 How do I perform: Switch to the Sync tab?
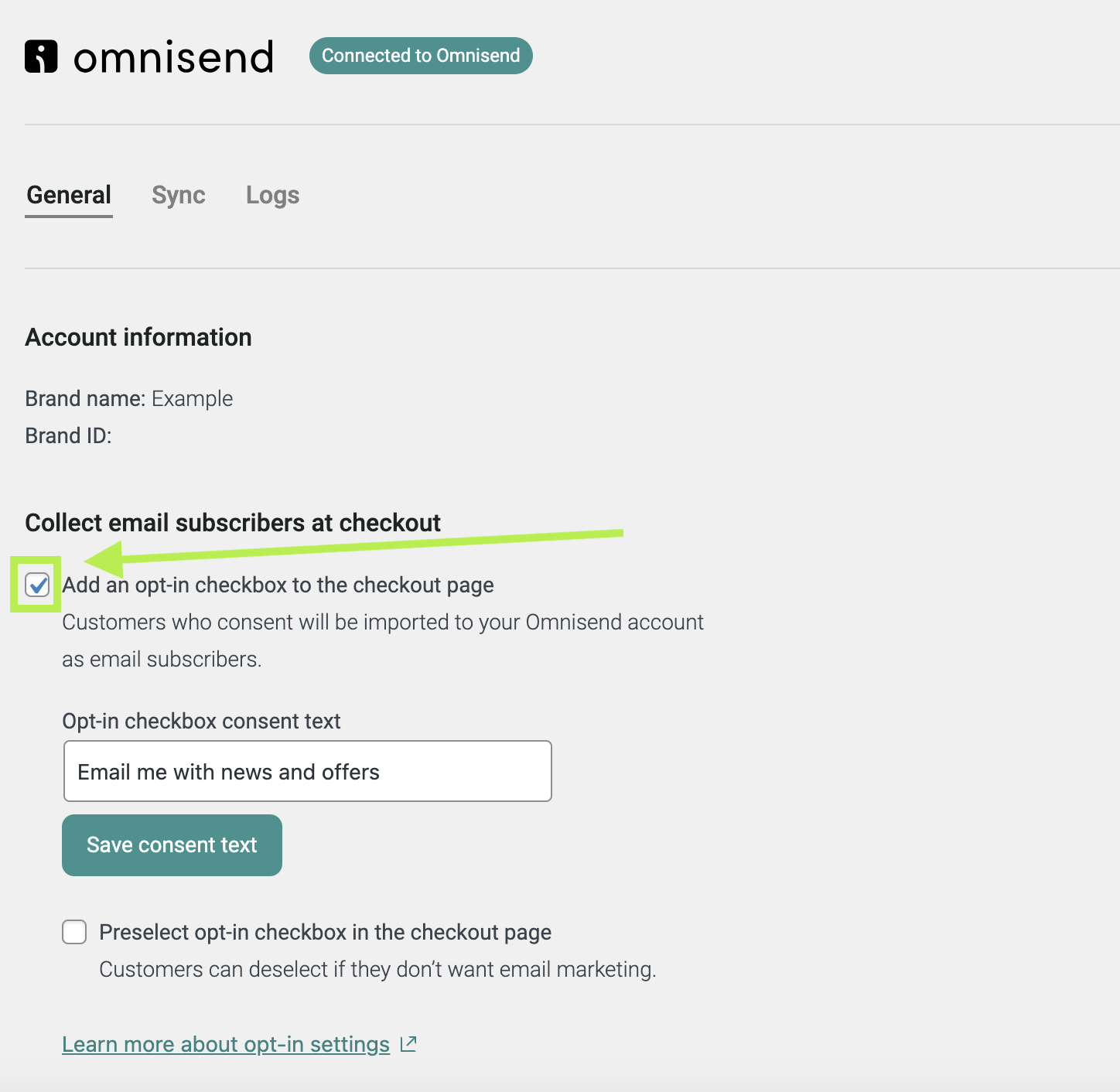click(178, 195)
